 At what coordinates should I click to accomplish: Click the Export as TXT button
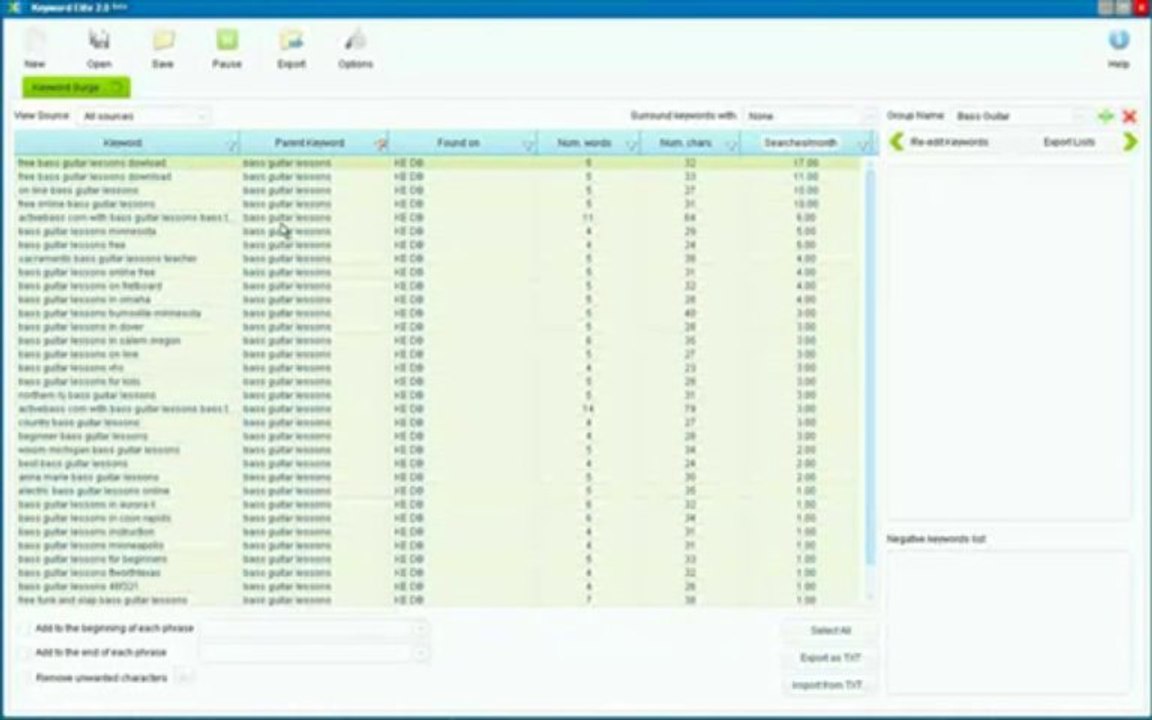point(830,658)
